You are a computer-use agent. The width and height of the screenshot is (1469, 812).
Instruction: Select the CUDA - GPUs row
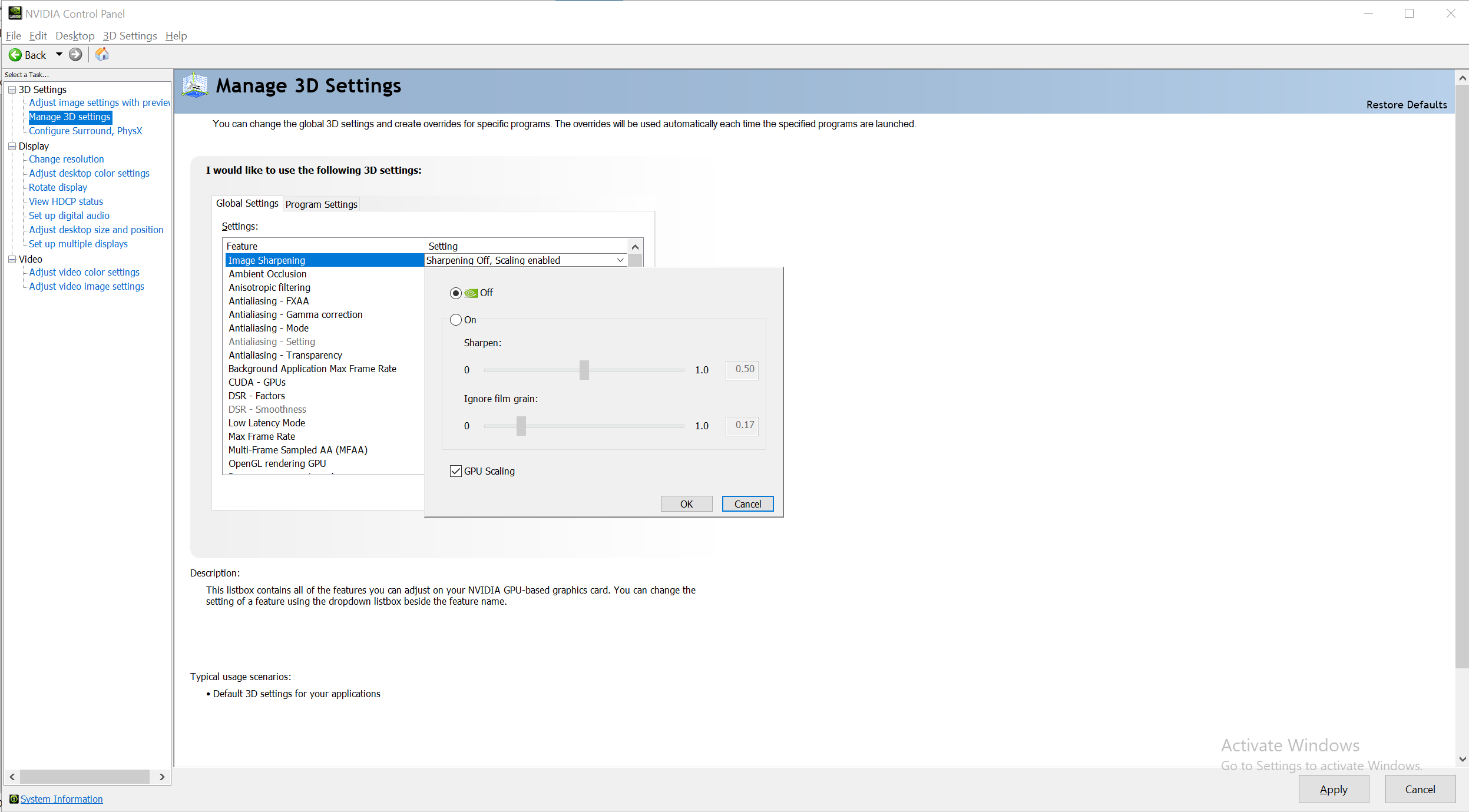(325, 382)
